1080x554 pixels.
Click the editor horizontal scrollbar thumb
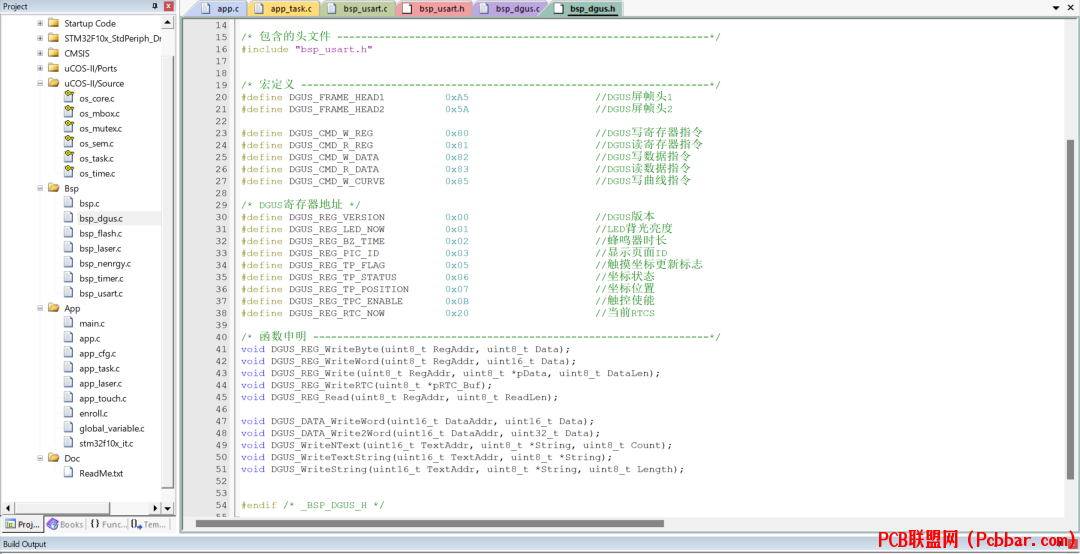pyautogui.click(x=429, y=524)
